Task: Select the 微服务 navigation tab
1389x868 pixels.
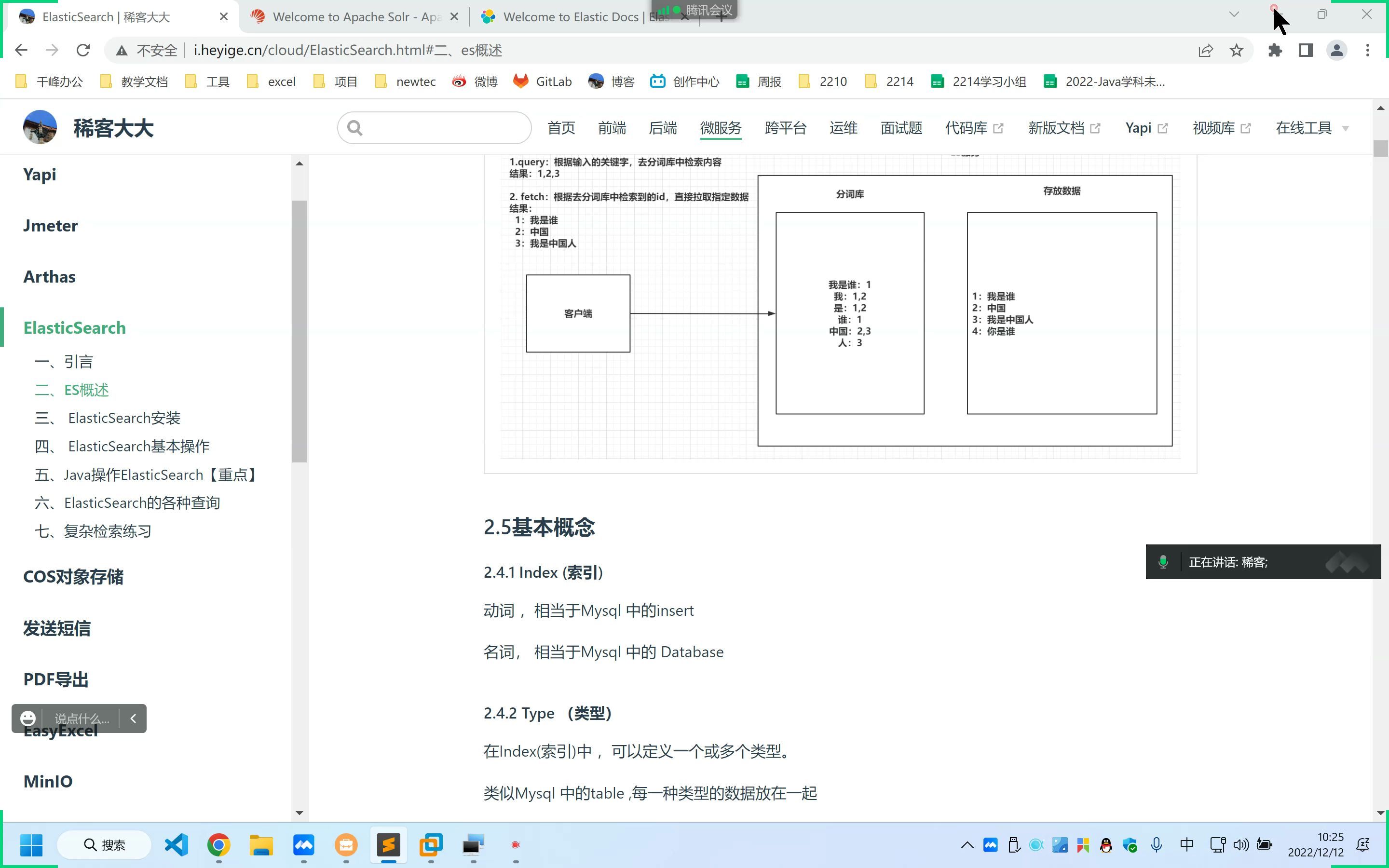Action: pos(720,127)
